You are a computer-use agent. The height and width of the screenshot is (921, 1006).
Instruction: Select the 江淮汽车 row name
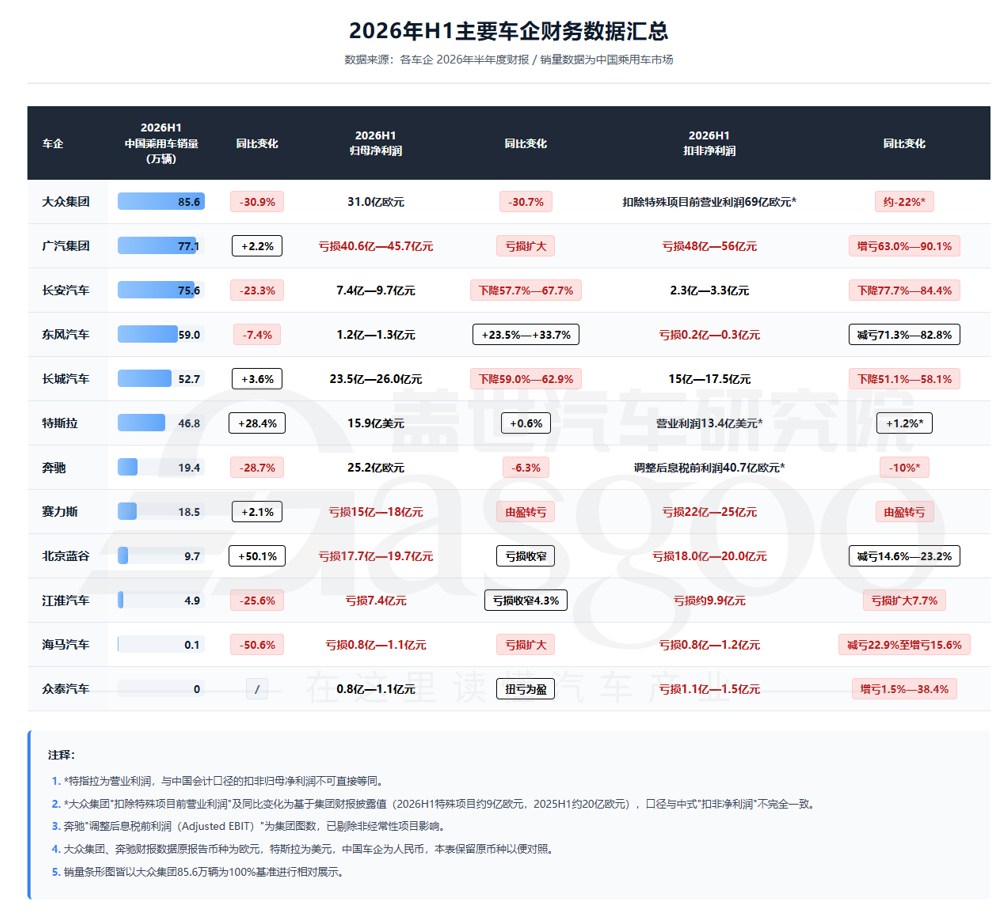pyautogui.click(x=65, y=600)
